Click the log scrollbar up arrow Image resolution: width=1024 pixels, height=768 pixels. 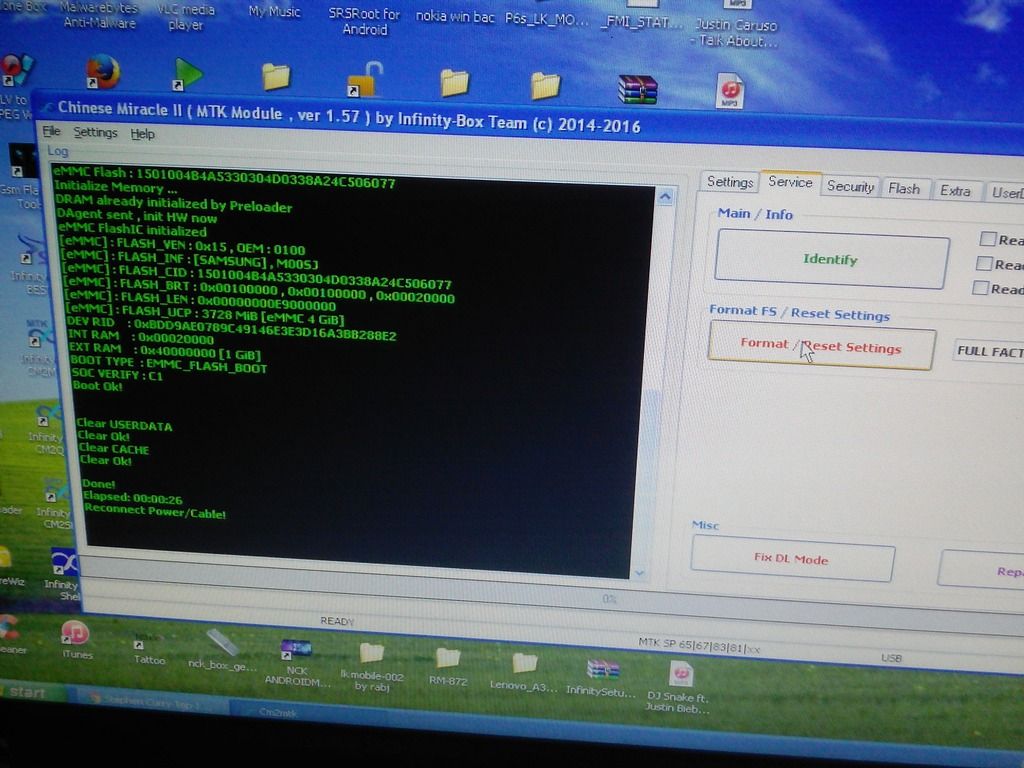tap(664, 197)
